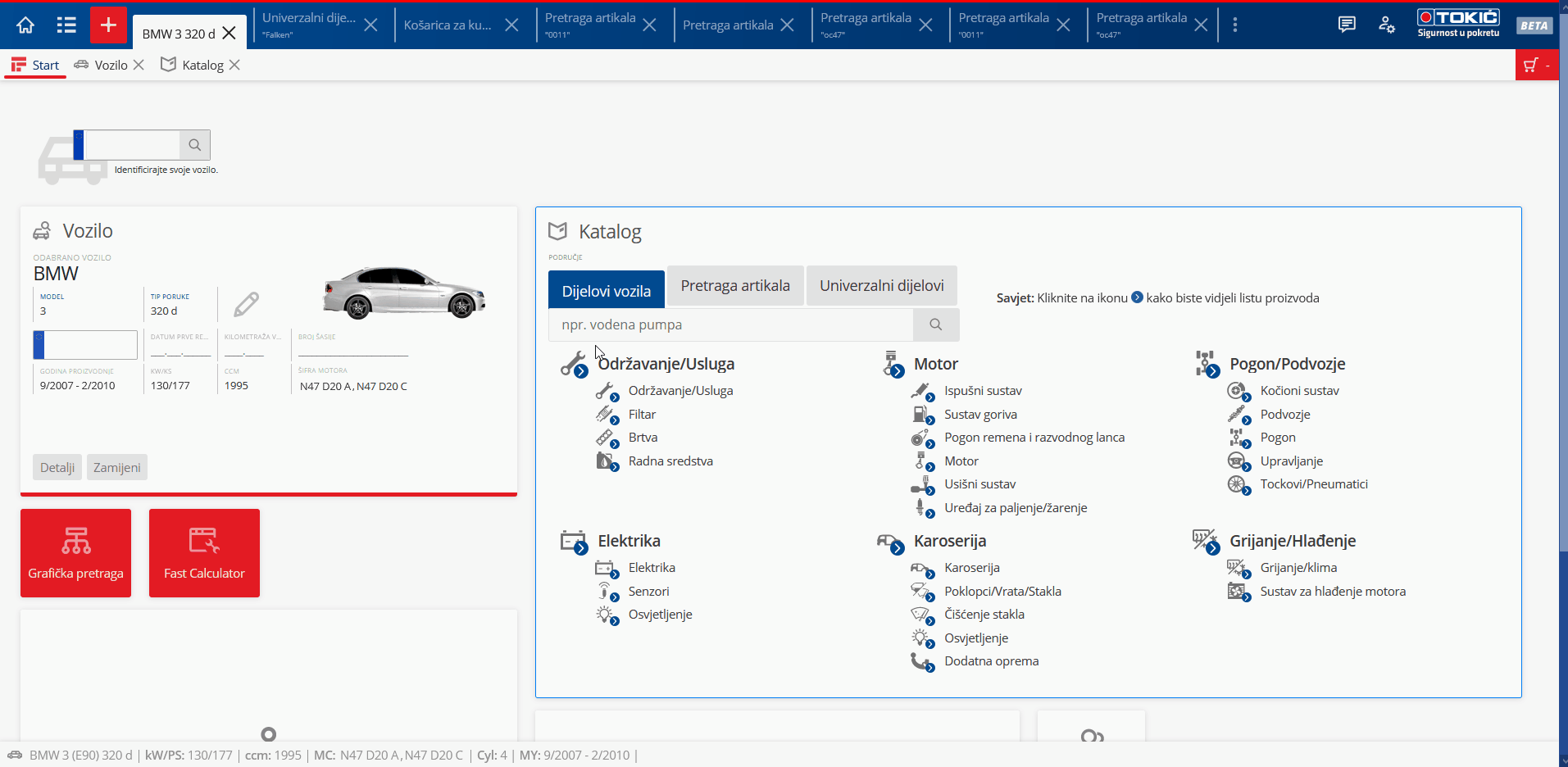Click the vehicle identification search magnifier
This screenshot has width=1568, height=767.
coord(194,145)
